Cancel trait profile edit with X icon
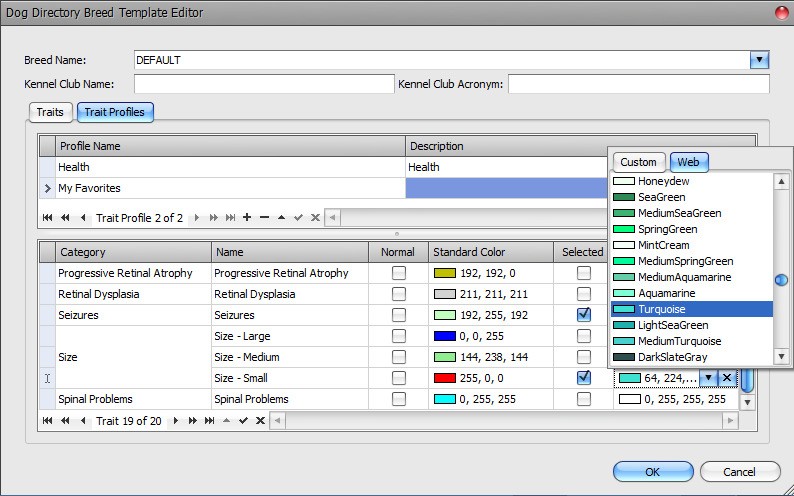 (315, 218)
